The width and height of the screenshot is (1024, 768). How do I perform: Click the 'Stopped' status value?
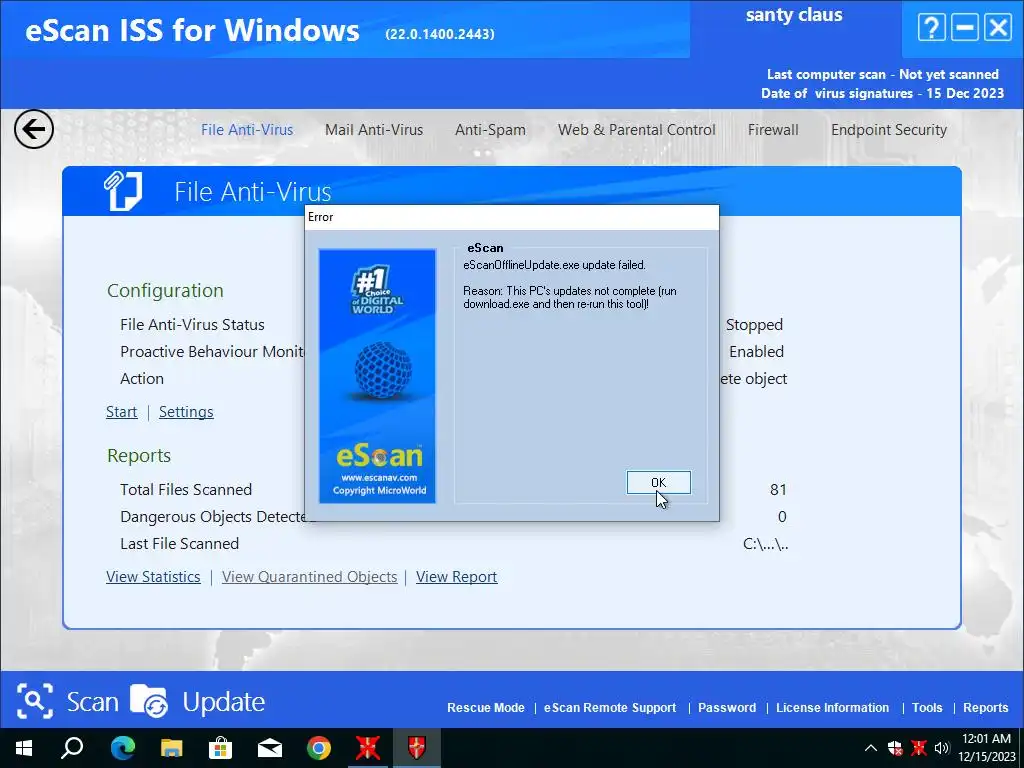754,325
